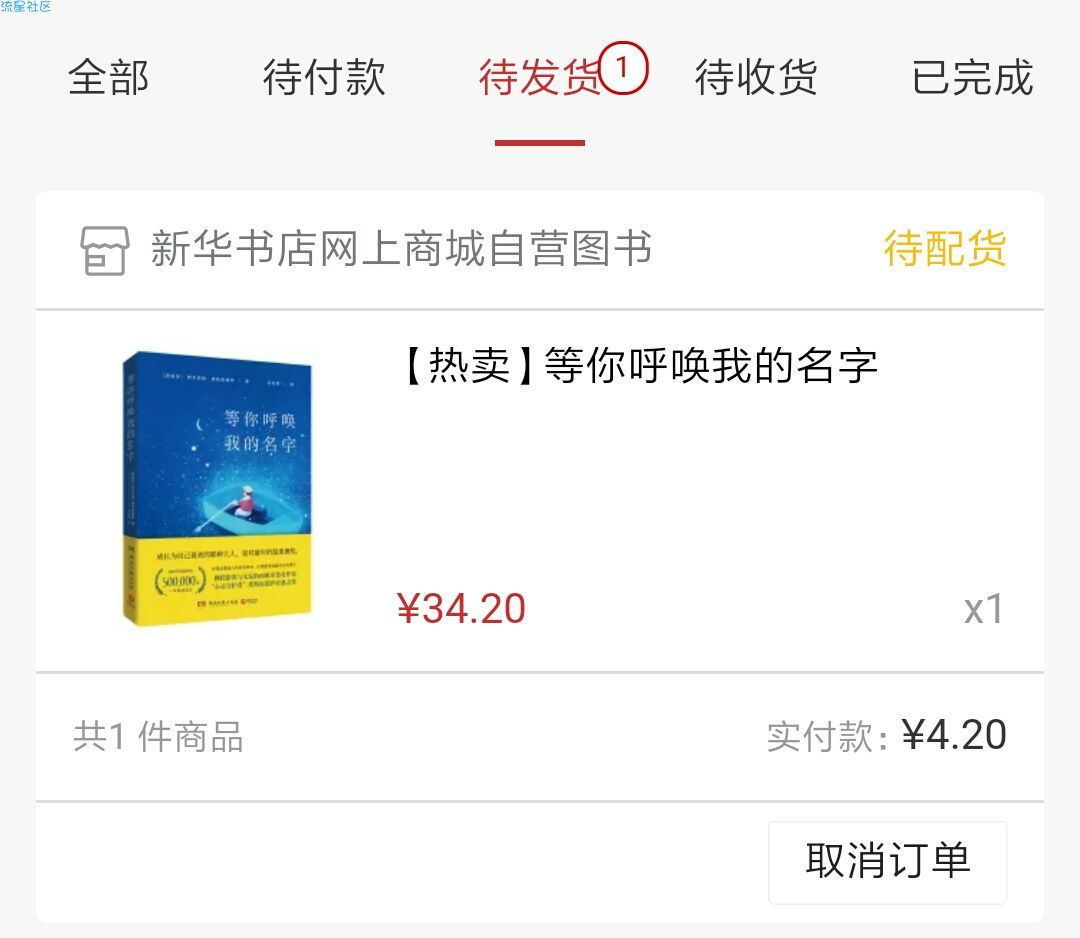Viewport: 1080px width, 938px height.
Task: Tap the 【热卖】 hot-sale tag
Action: (468, 365)
